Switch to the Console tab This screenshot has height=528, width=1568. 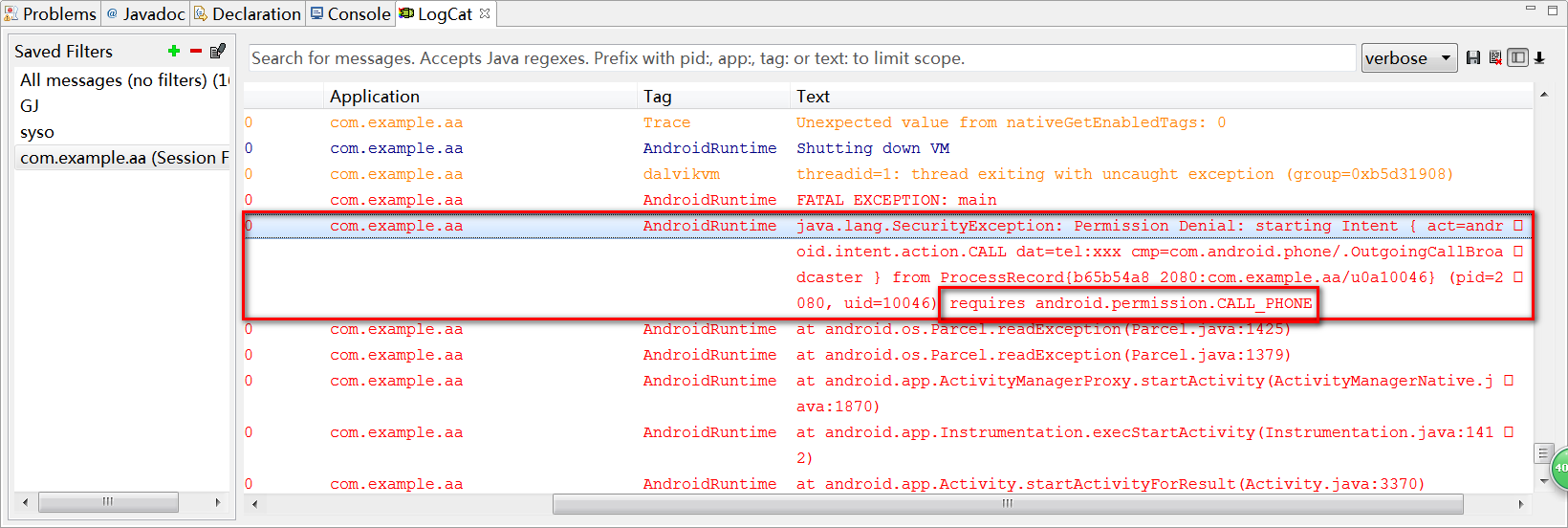[351, 13]
